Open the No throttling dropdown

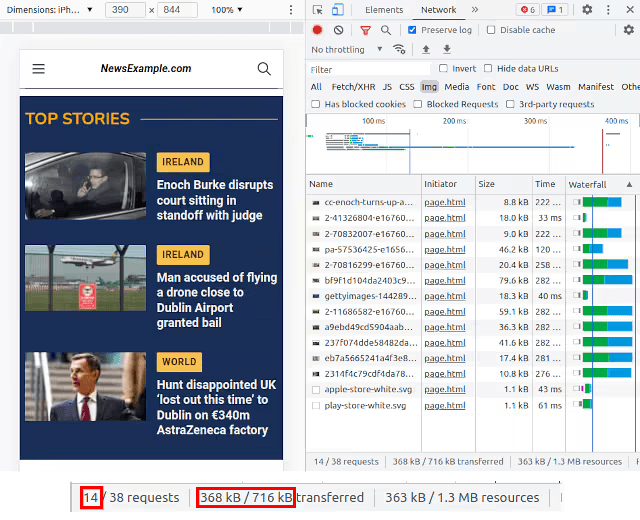pyautogui.click(x=345, y=49)
